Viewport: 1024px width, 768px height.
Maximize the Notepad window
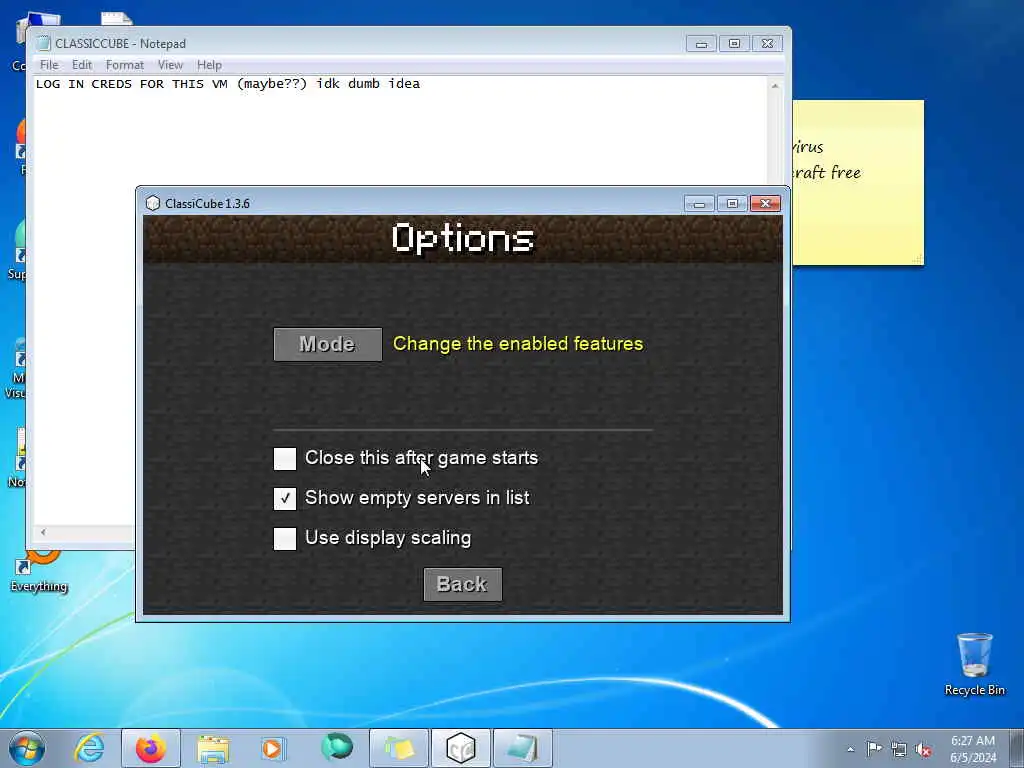[734, 44]
